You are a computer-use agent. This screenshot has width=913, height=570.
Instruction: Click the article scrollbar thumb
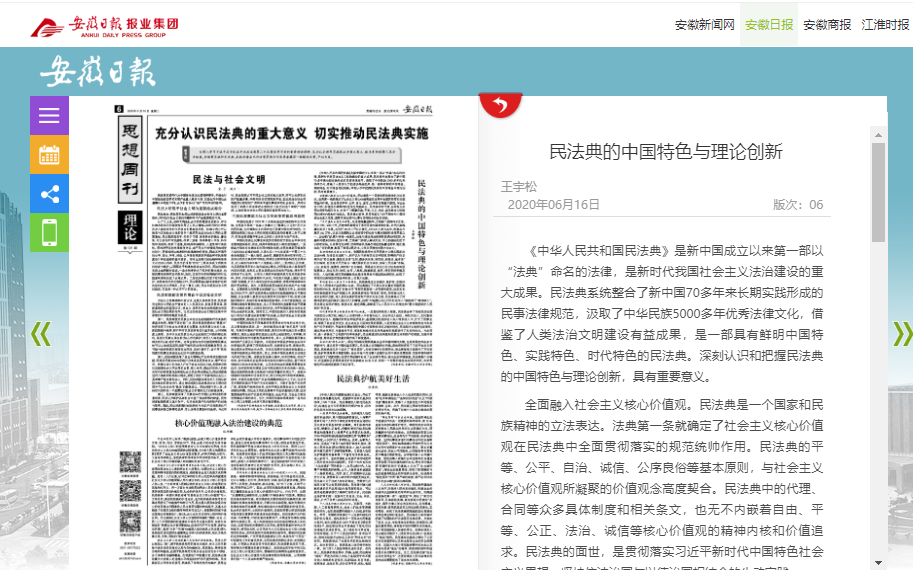(x=879, y=192)
